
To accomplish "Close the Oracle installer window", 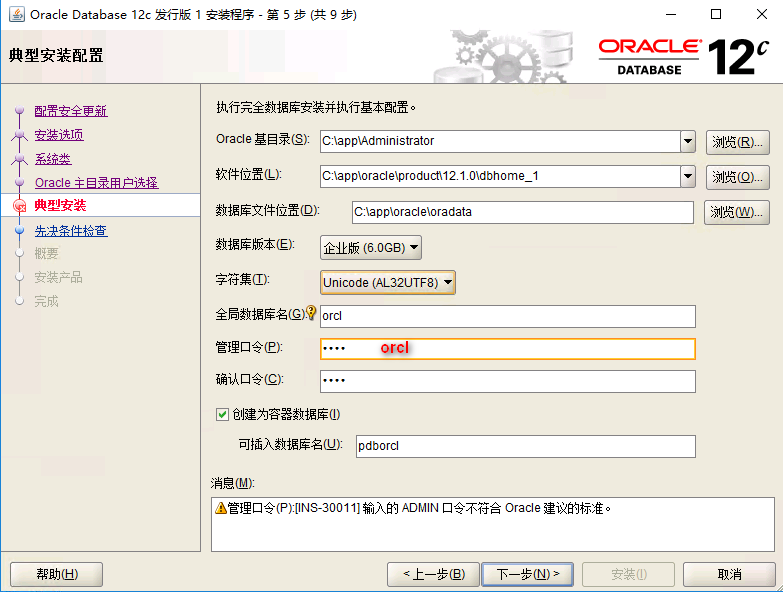I will pyautogui.click(x=762, y=14).
